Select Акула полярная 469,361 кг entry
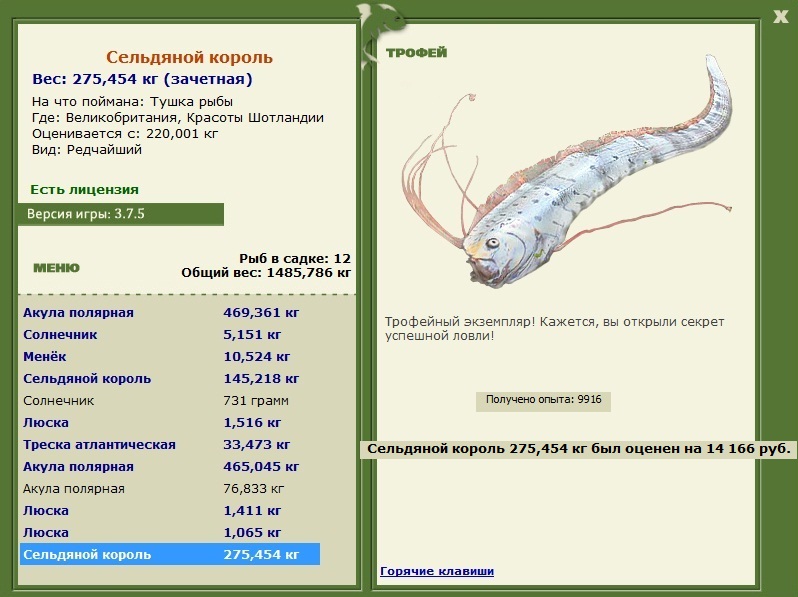The image size is (798, 597). [170, 312]
